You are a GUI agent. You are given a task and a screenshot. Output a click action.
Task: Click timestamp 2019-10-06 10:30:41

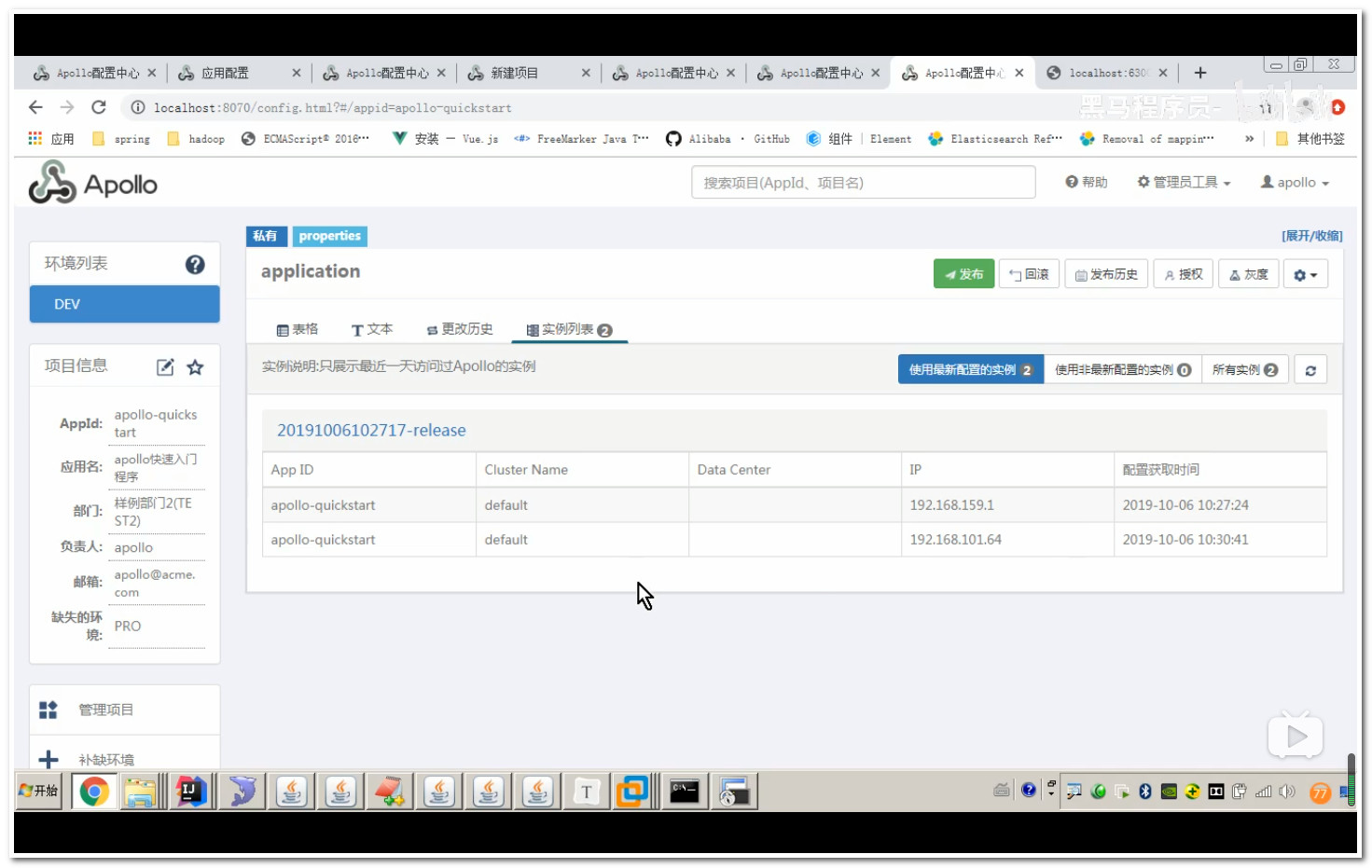1185,540
